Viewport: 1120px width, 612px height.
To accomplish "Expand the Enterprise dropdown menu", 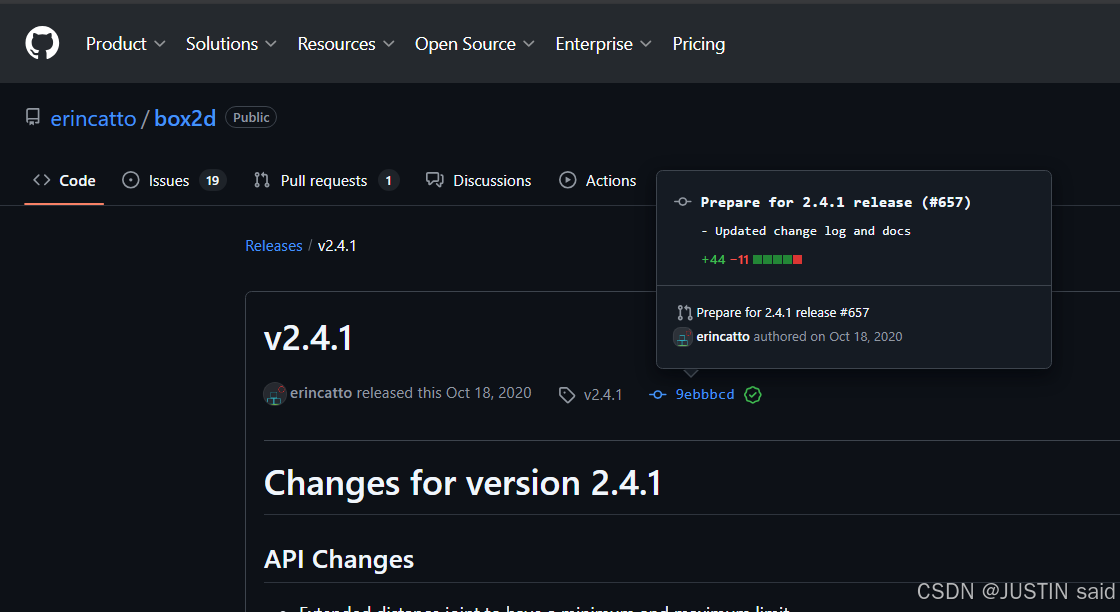I will point(603,44).
